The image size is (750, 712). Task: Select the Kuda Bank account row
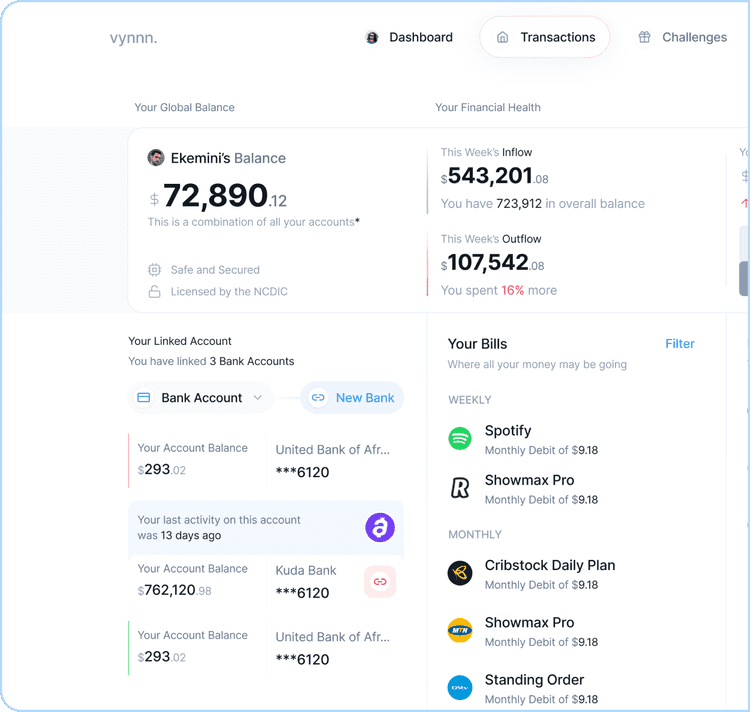click(x=265, y=581)
